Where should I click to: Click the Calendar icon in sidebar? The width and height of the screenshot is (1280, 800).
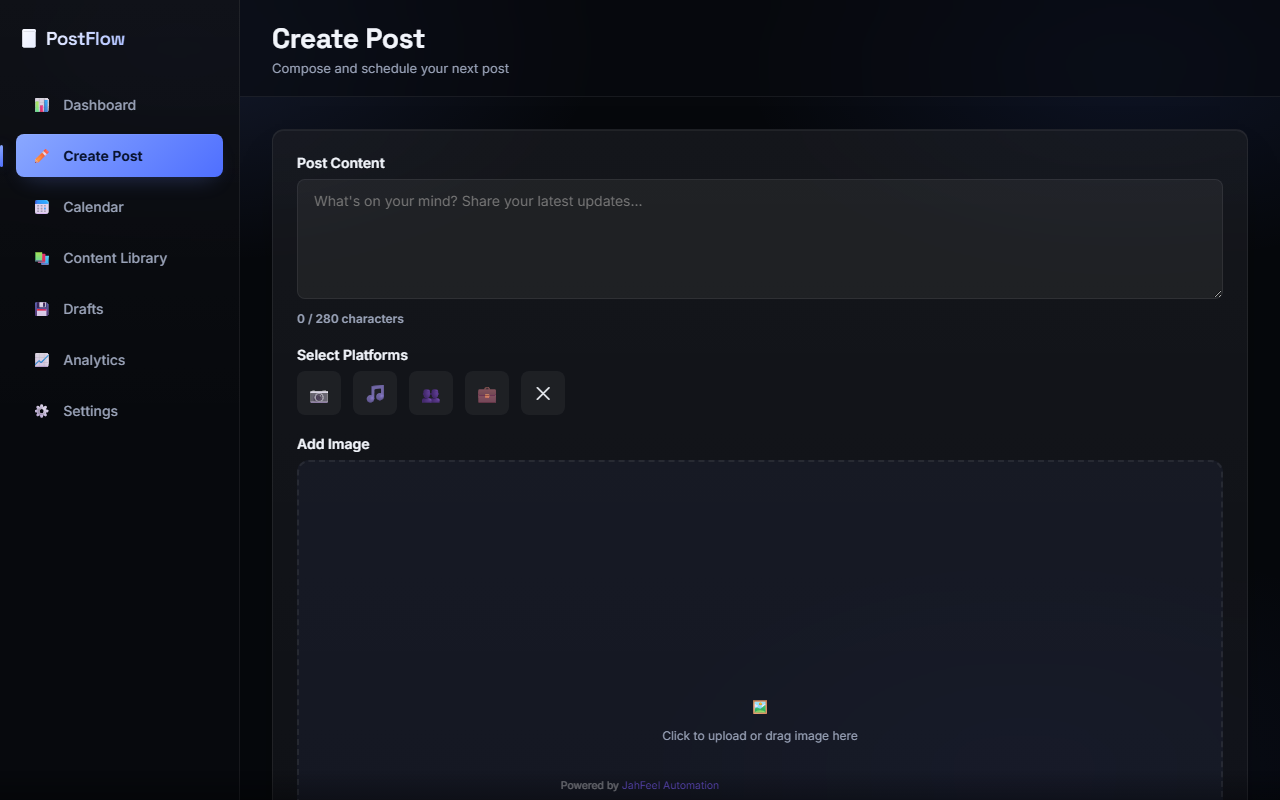[x=42, y=207]
